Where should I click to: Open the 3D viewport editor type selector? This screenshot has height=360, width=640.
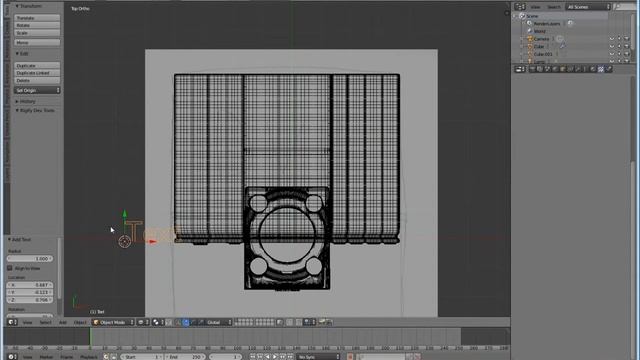pyautogui.click(x=13, y=322)
